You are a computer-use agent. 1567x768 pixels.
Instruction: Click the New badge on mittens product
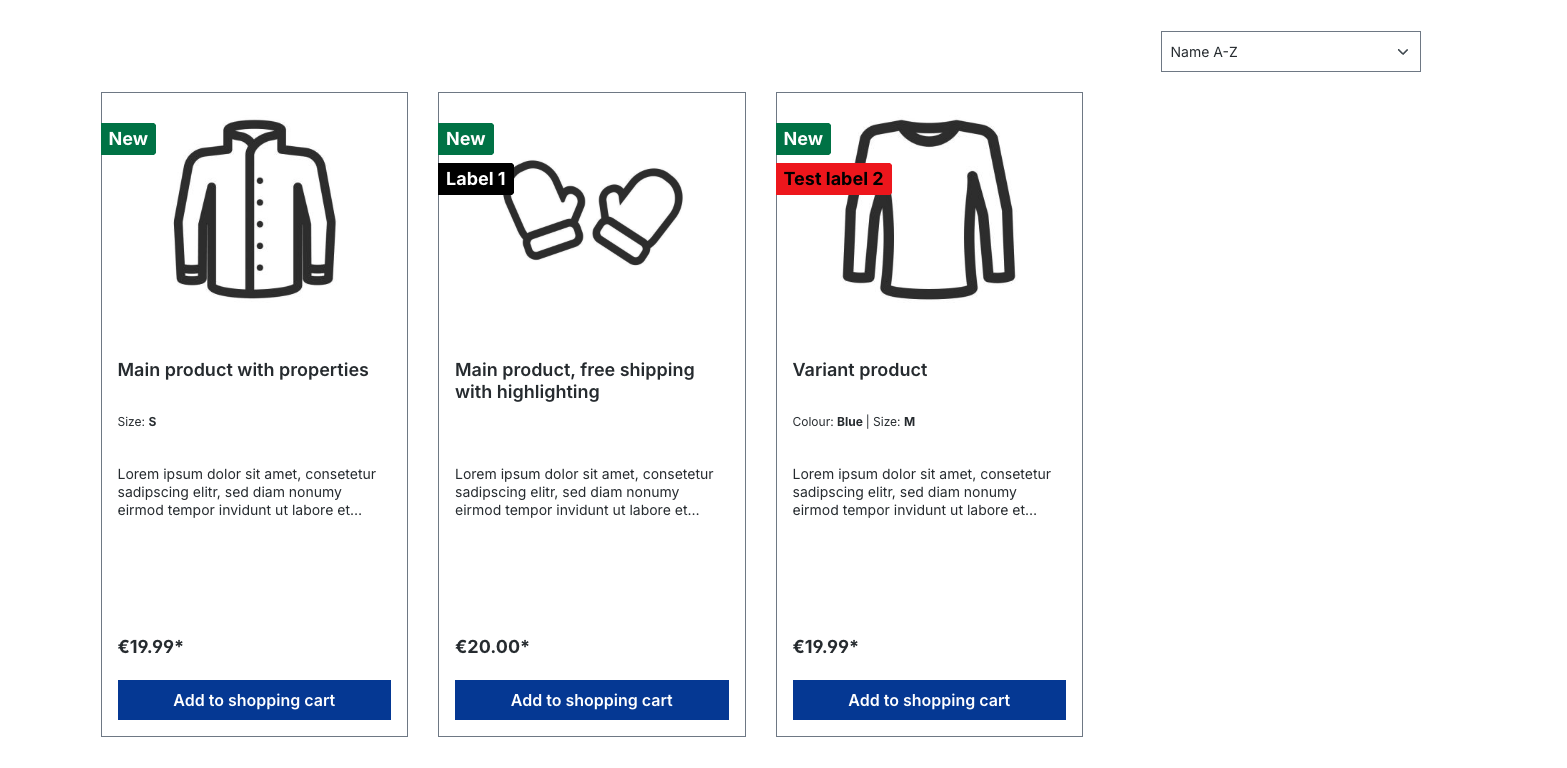click(x=466, y=139)
